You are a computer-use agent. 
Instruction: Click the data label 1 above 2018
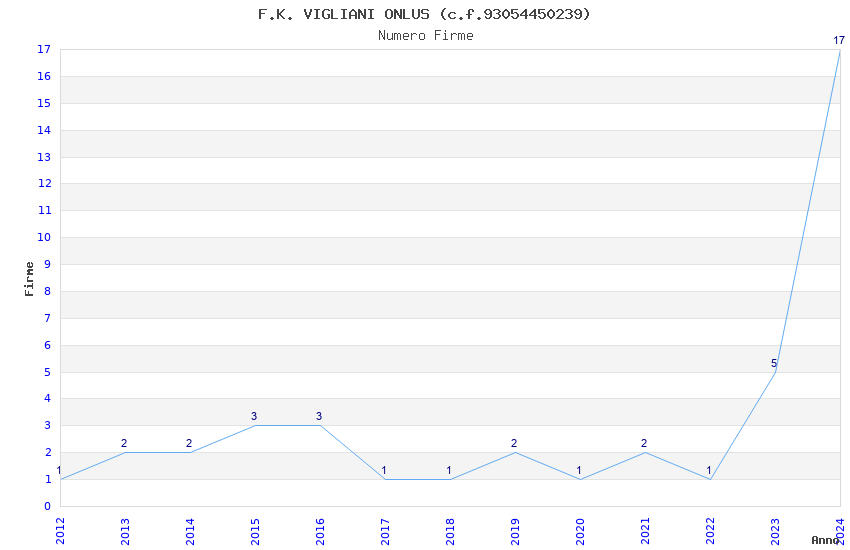449,470
